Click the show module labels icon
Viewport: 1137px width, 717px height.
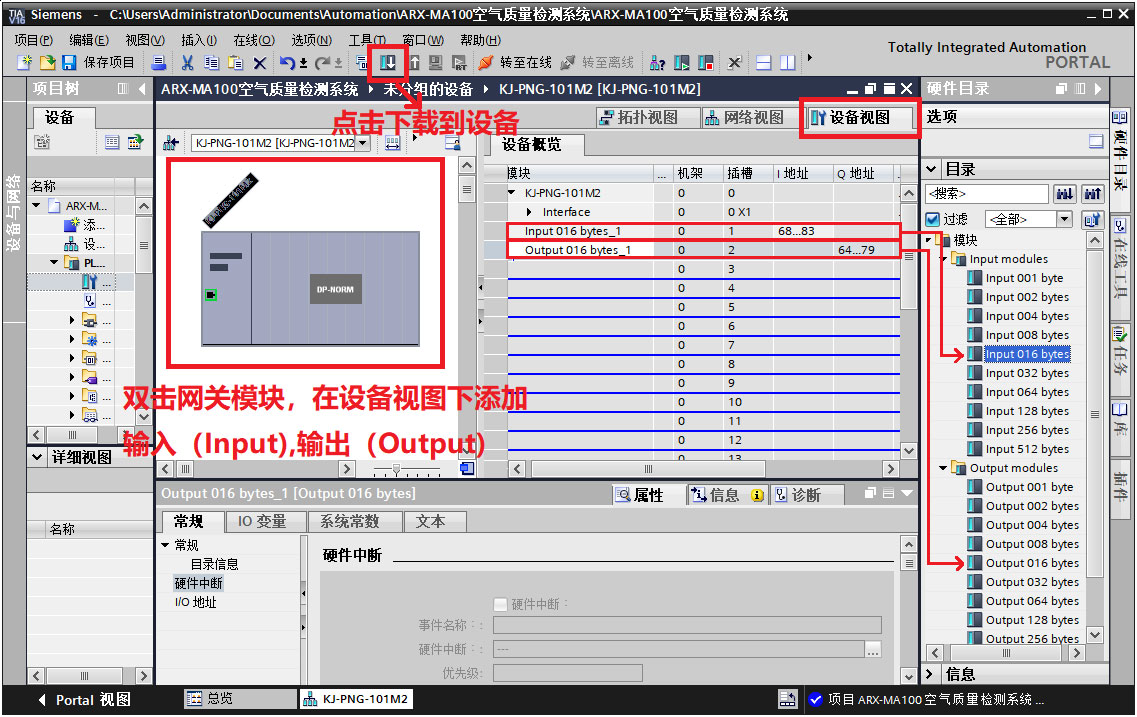392,143
